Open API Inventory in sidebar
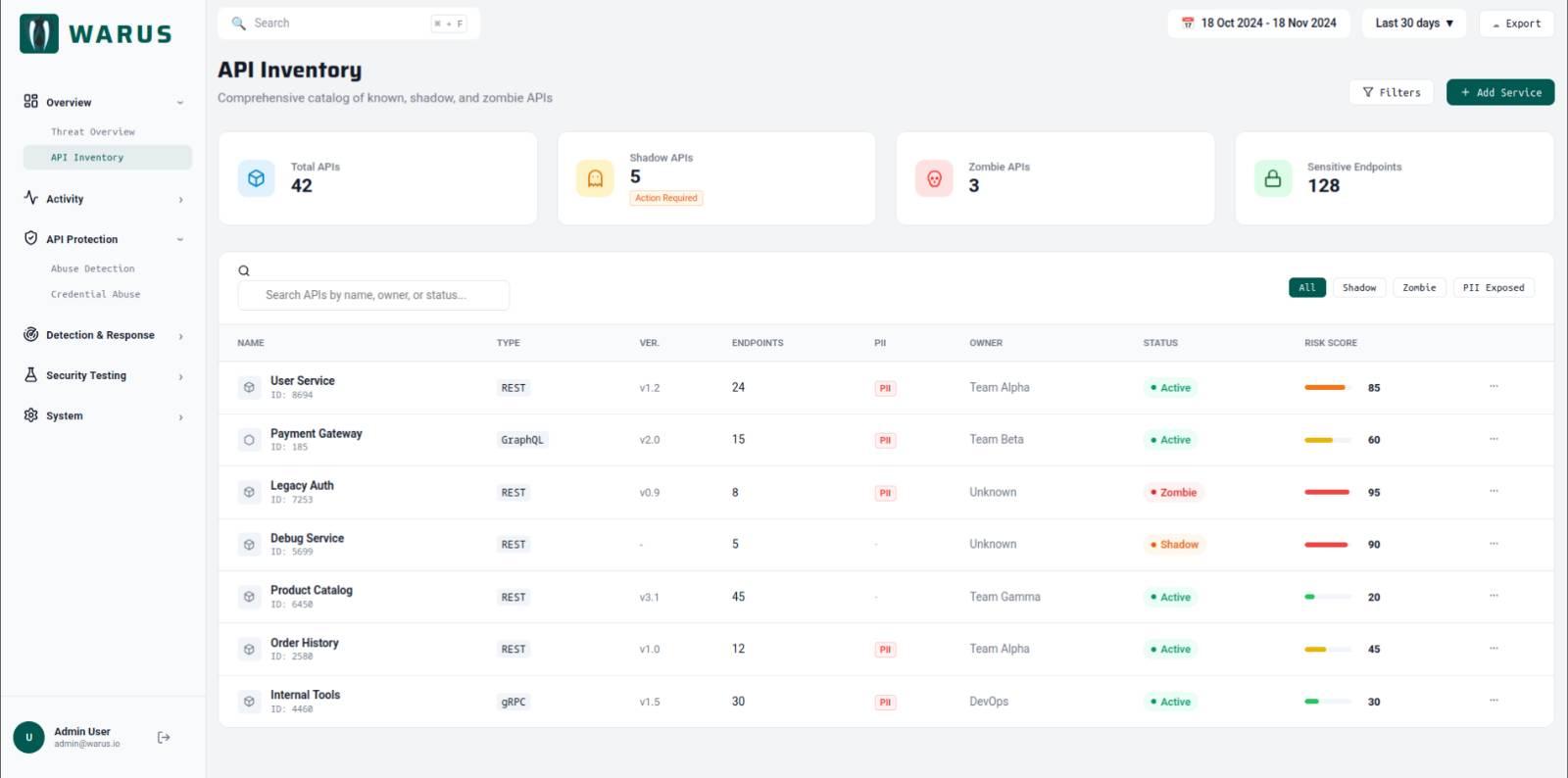Viewport: 1568px width, 778px height. tap(108, 157)
